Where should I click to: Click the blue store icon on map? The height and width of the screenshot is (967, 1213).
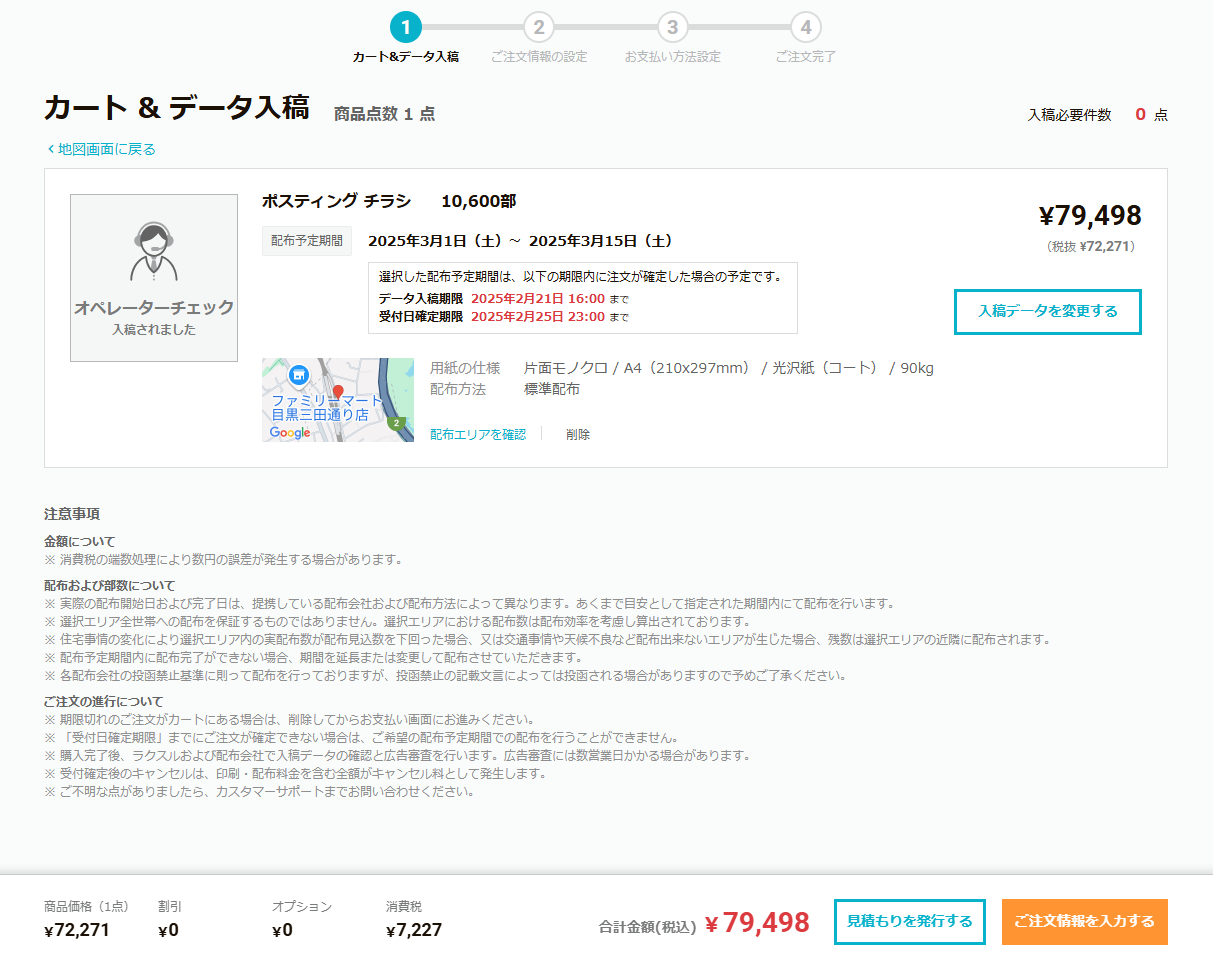click(x=297, y=375)
